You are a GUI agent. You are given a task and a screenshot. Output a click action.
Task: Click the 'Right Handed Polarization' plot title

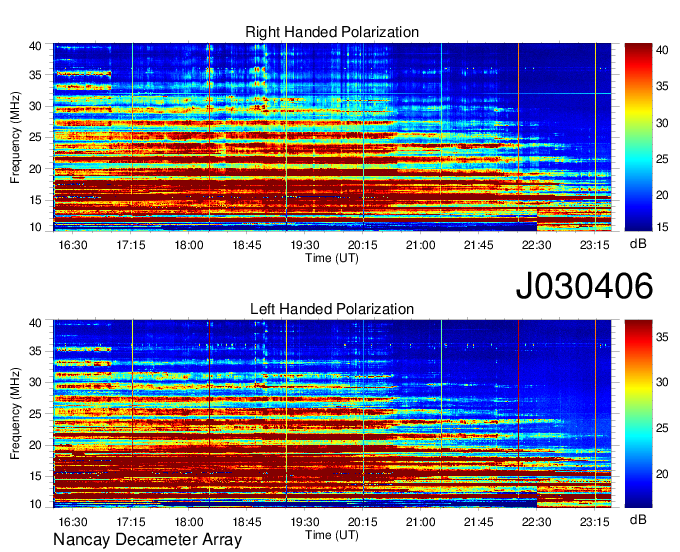point(332,32)
